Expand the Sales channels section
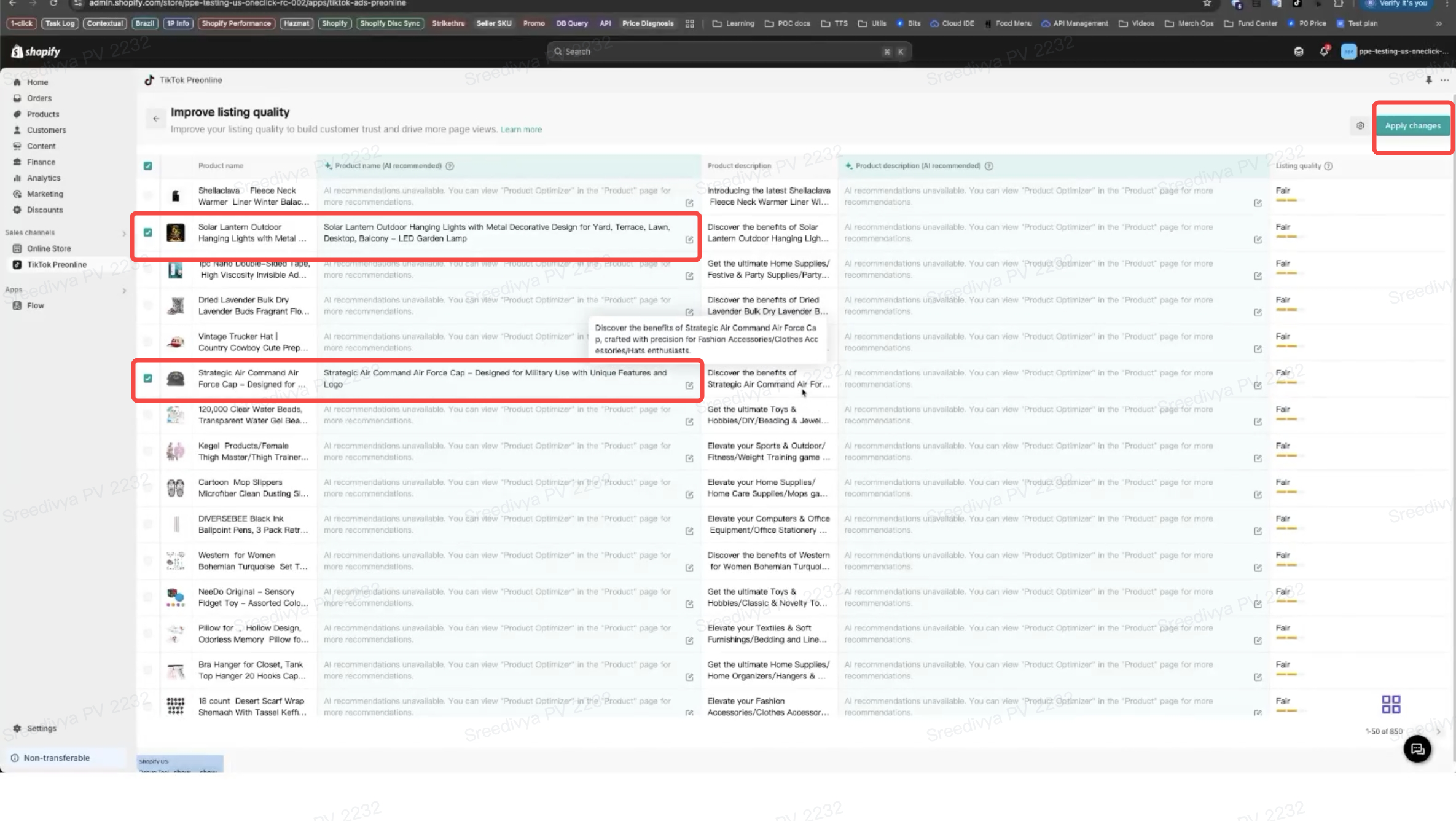Screen dimensions: 1456x821 pyautogui.click(x=124, y=233)
